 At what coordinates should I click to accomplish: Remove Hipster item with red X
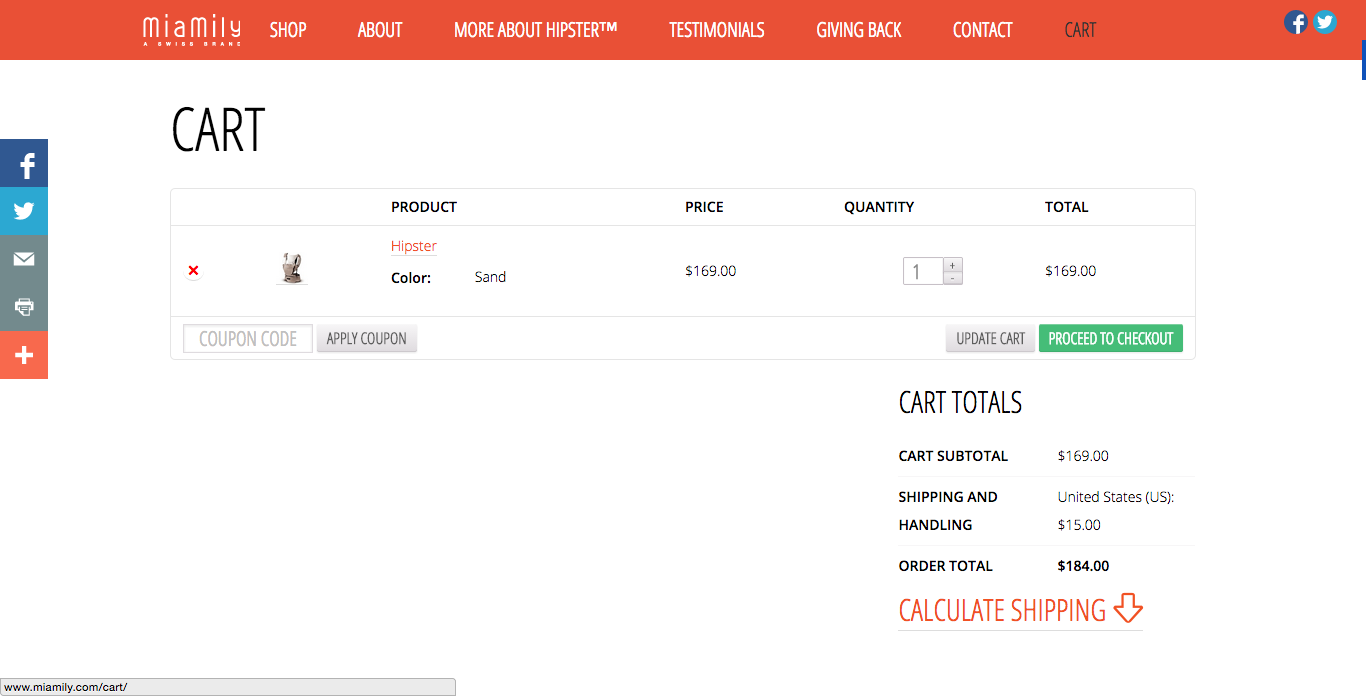193,270
